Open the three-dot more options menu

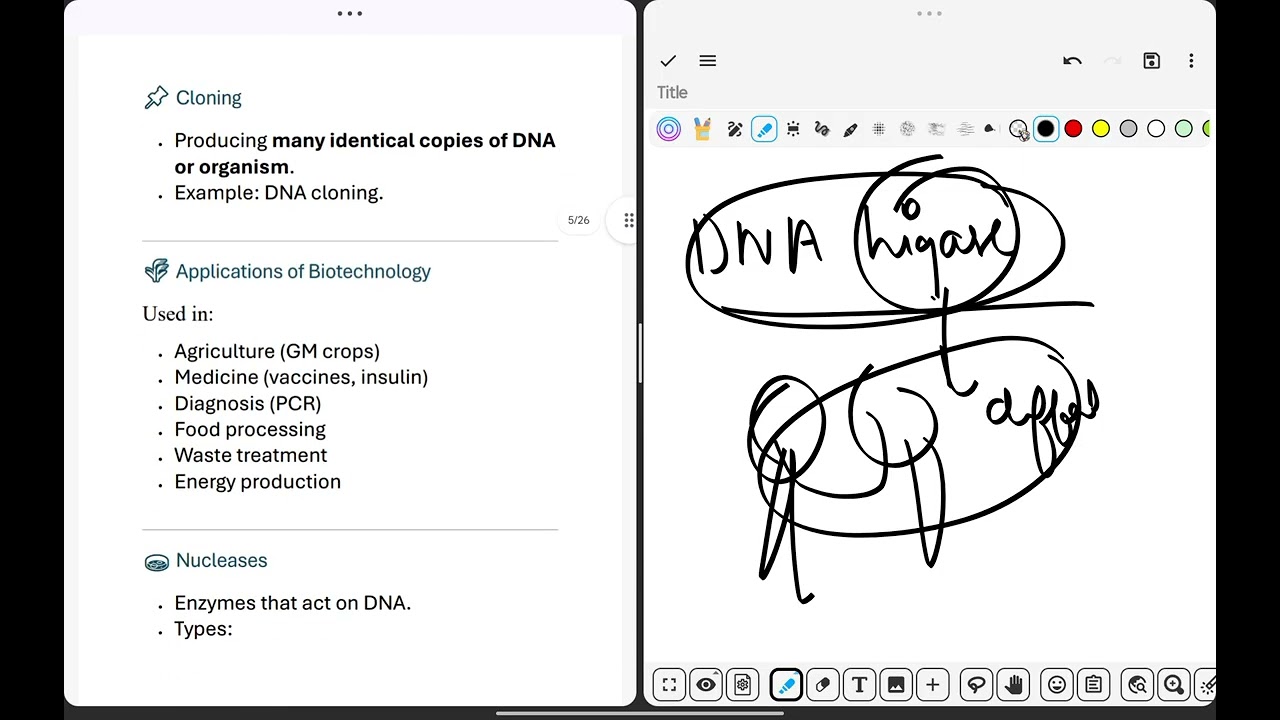[1191, 61]
